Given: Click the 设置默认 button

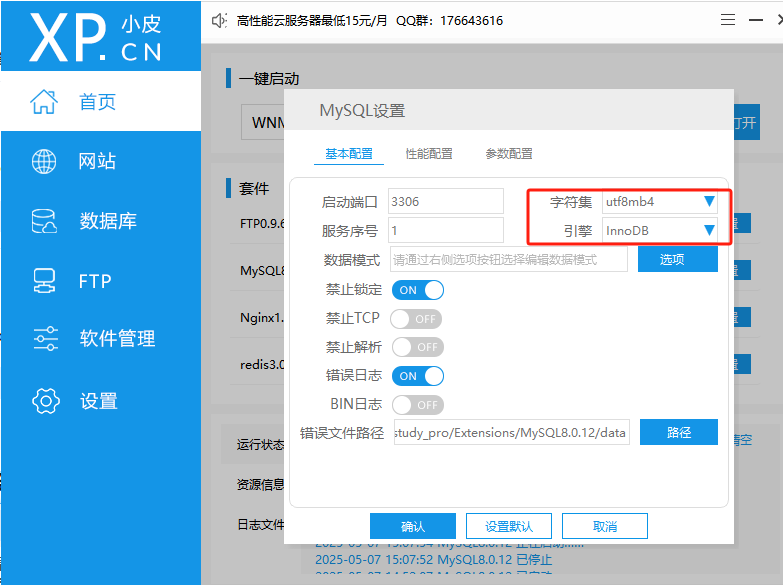Looking at the screenshot, I should (x=509, y=526).
